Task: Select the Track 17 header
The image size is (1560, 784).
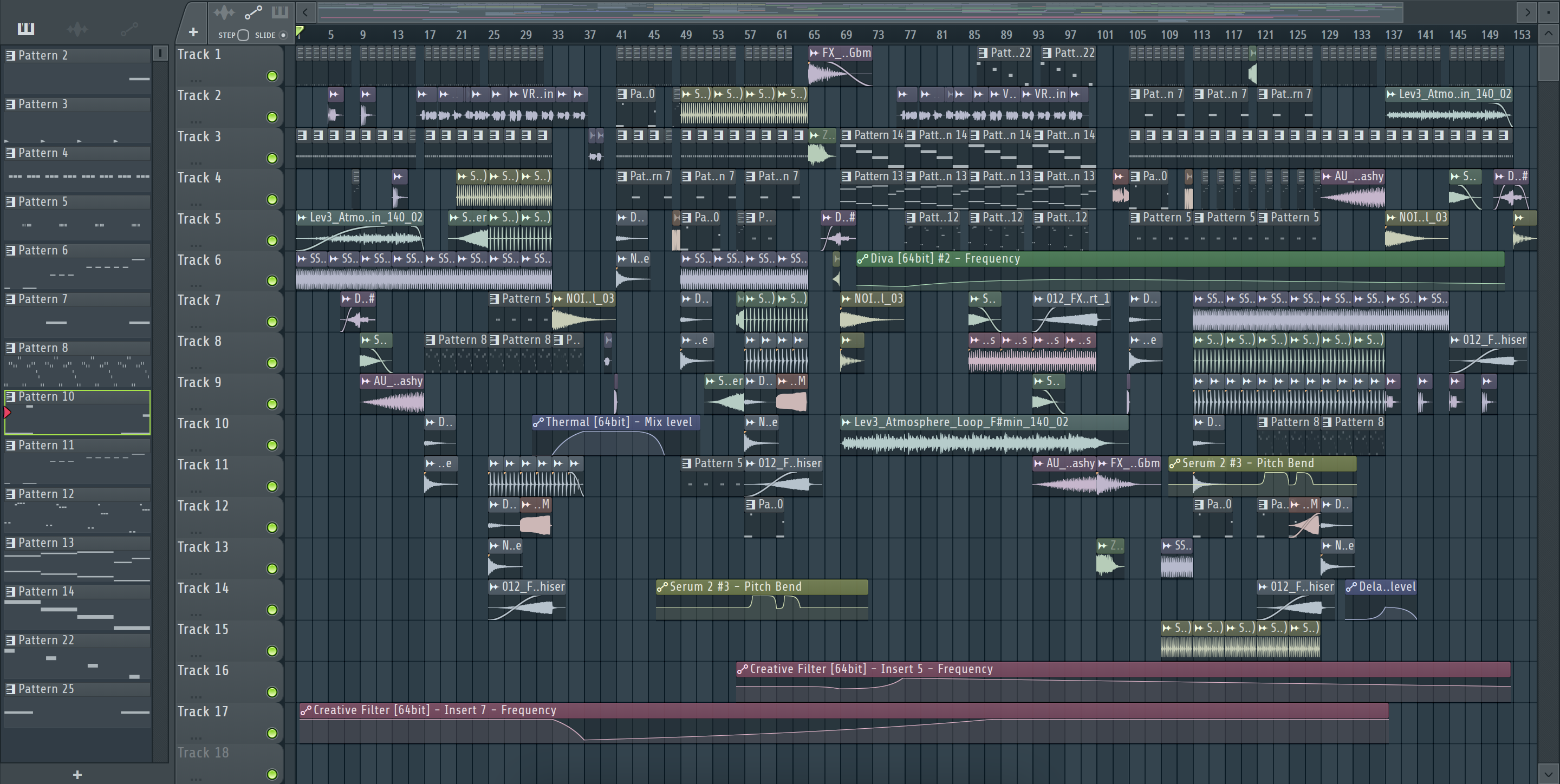Action: coord(229,723)
